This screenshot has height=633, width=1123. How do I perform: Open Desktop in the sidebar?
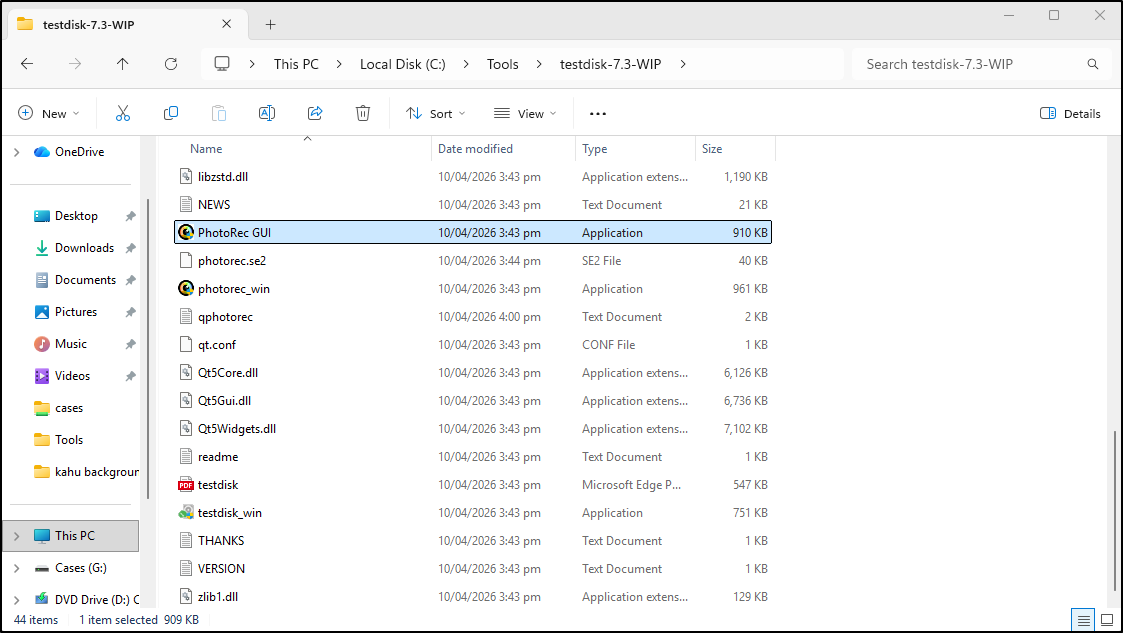(77, 216)
